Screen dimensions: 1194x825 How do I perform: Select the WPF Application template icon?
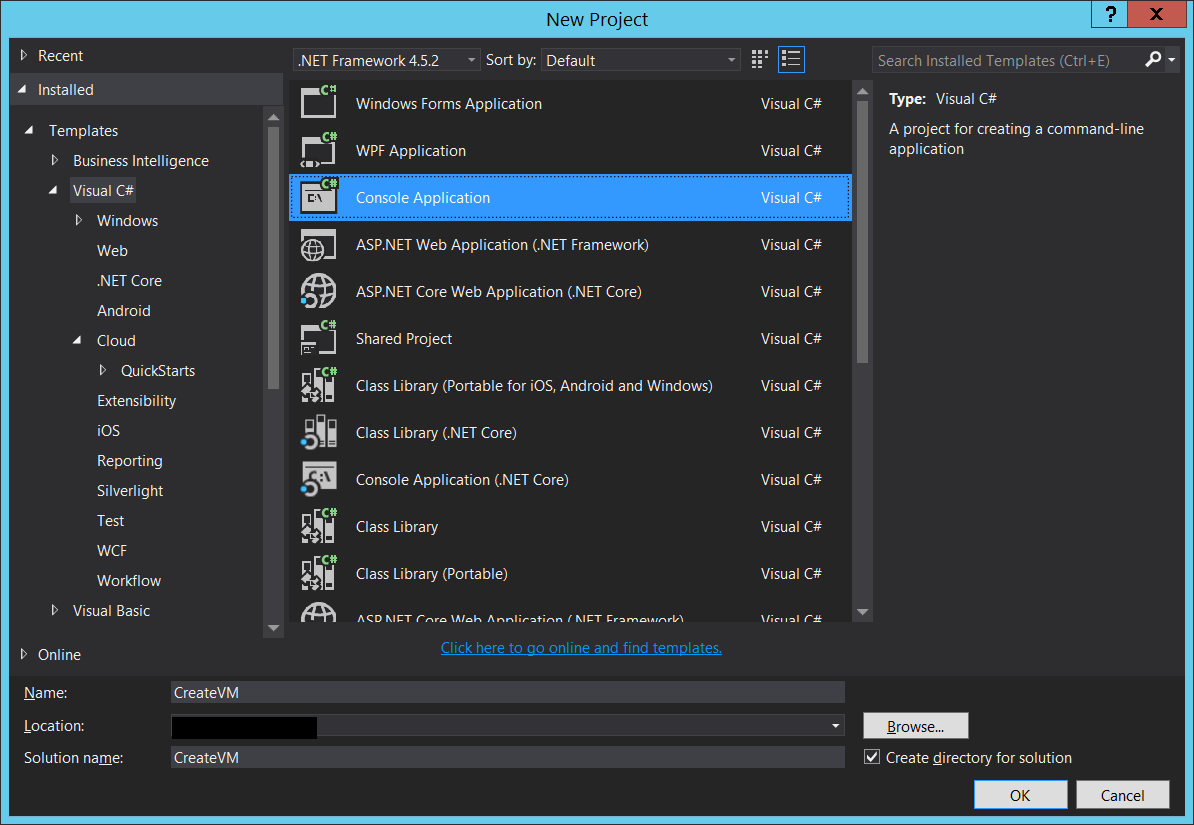[x=318, y=150]
